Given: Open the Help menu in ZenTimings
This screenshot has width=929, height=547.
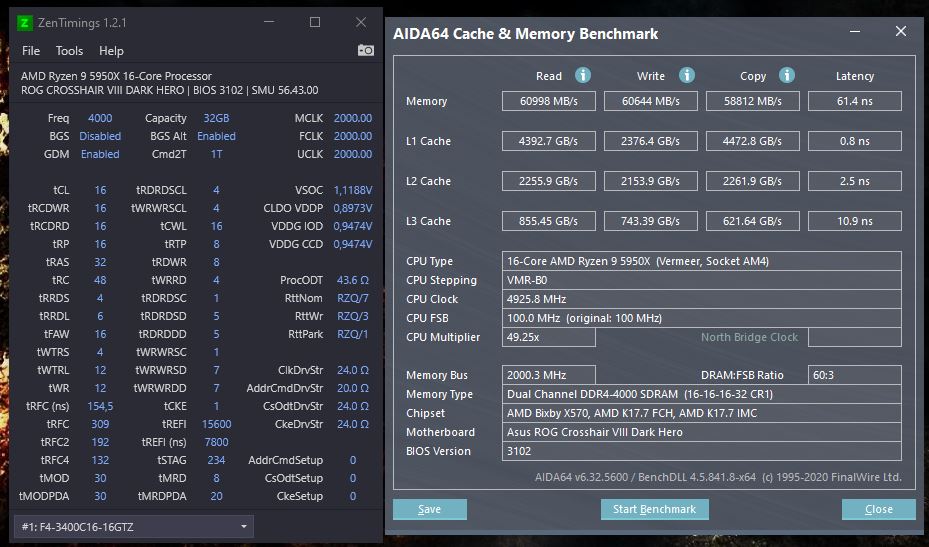Looking at the screenshot, I should pos(111,51).
